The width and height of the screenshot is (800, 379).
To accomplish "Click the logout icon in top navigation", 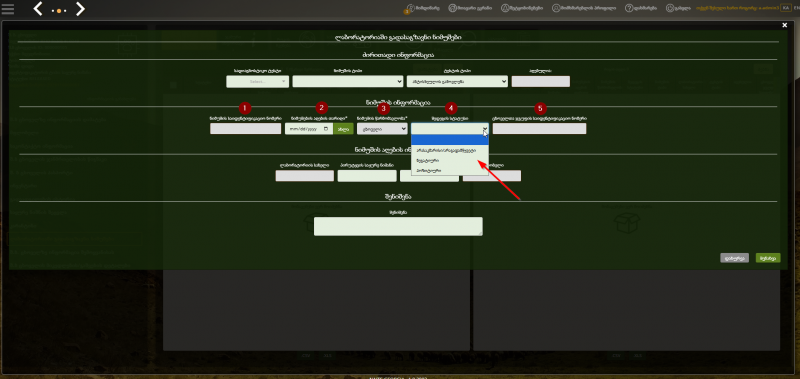I will pyautogui.click(x=670, y=8).
